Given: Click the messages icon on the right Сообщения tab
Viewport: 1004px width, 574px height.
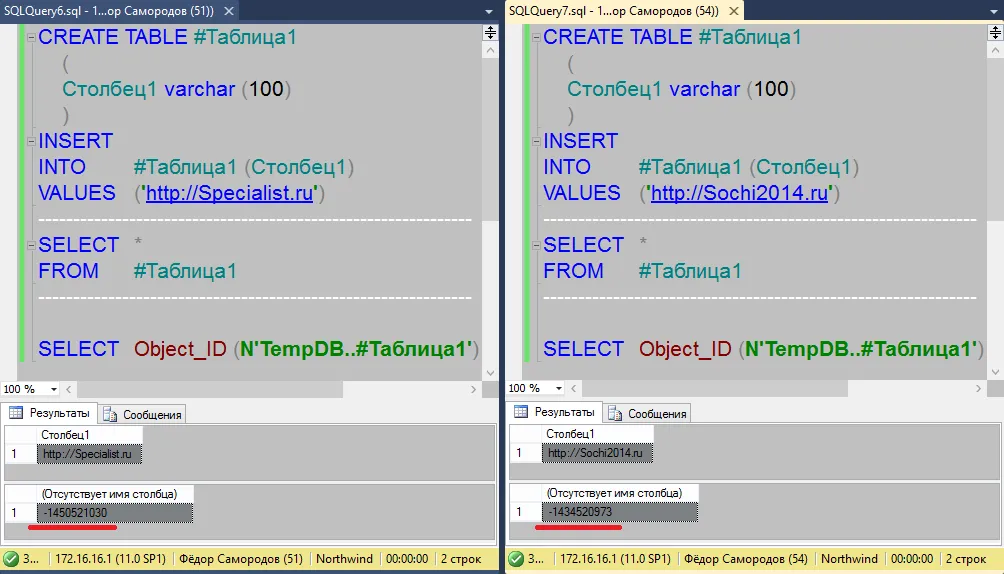Looking at the screenshot, I should [x=615, y=414].
